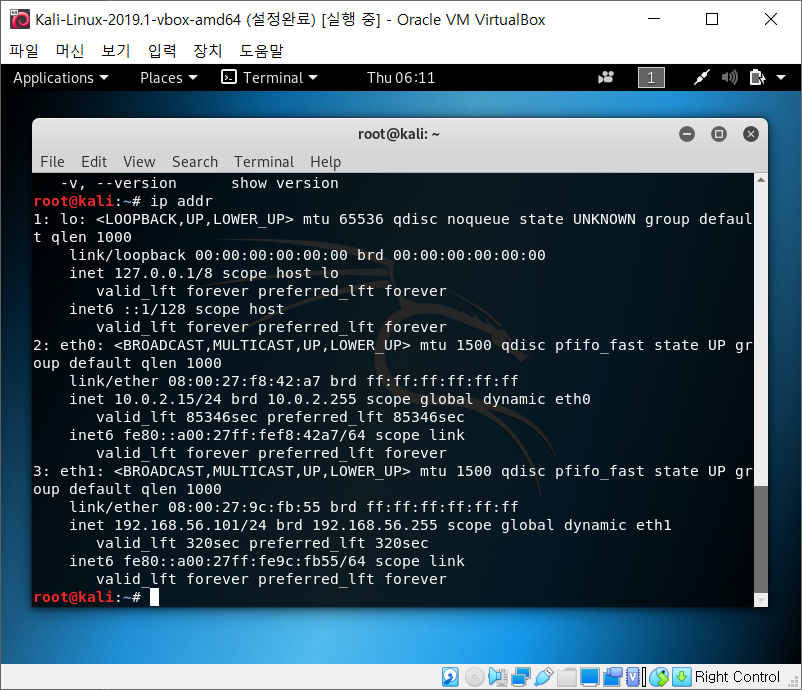Viewport: 802px width, 690px height.
Task: Click the VirtualBox hard disk activity icon
Action: 450,677
